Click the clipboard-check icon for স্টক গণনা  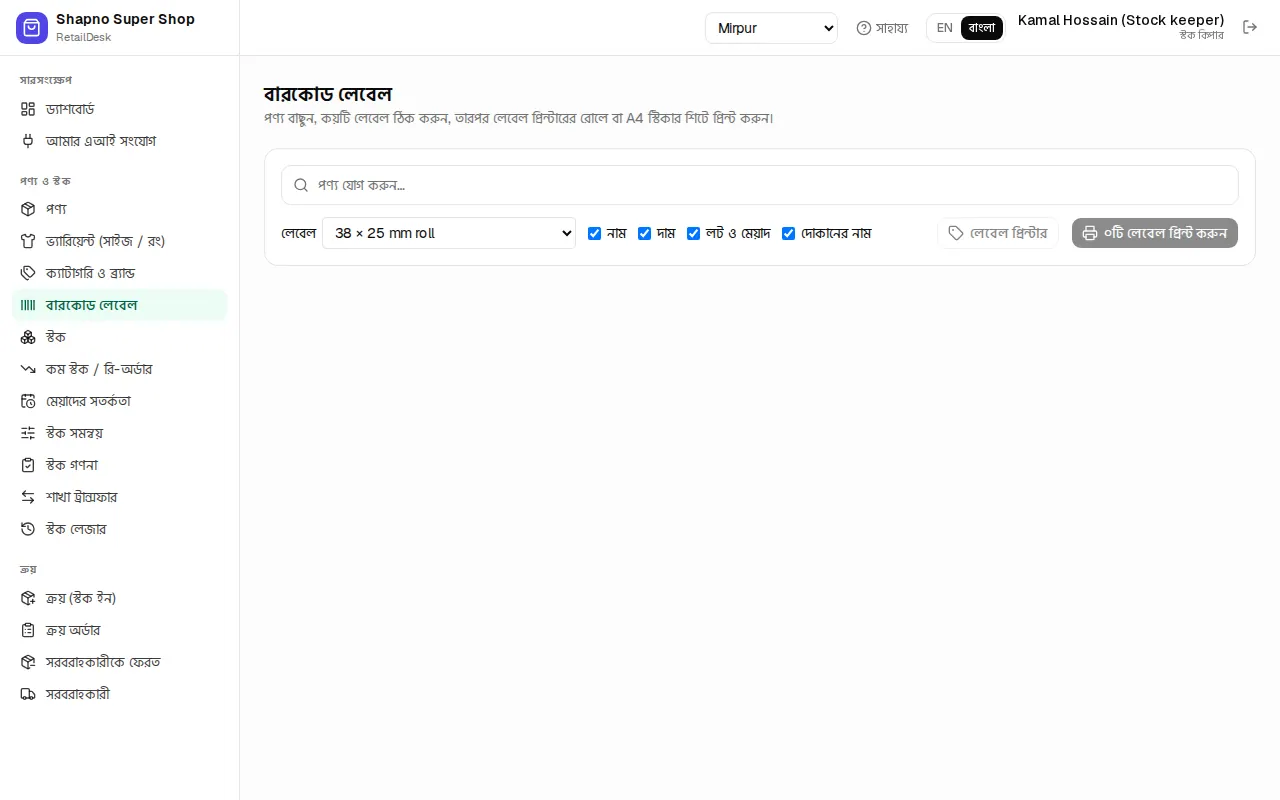coord(28,465)
